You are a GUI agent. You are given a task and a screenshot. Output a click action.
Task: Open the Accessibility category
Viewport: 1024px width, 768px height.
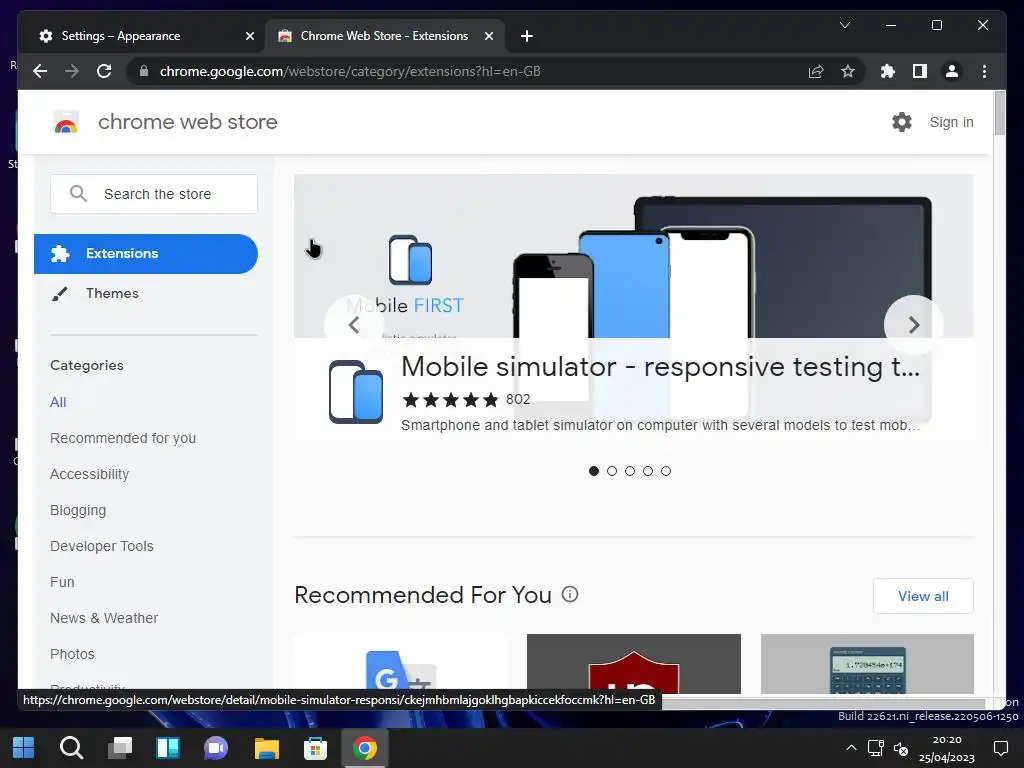click(x=89, y=474)
